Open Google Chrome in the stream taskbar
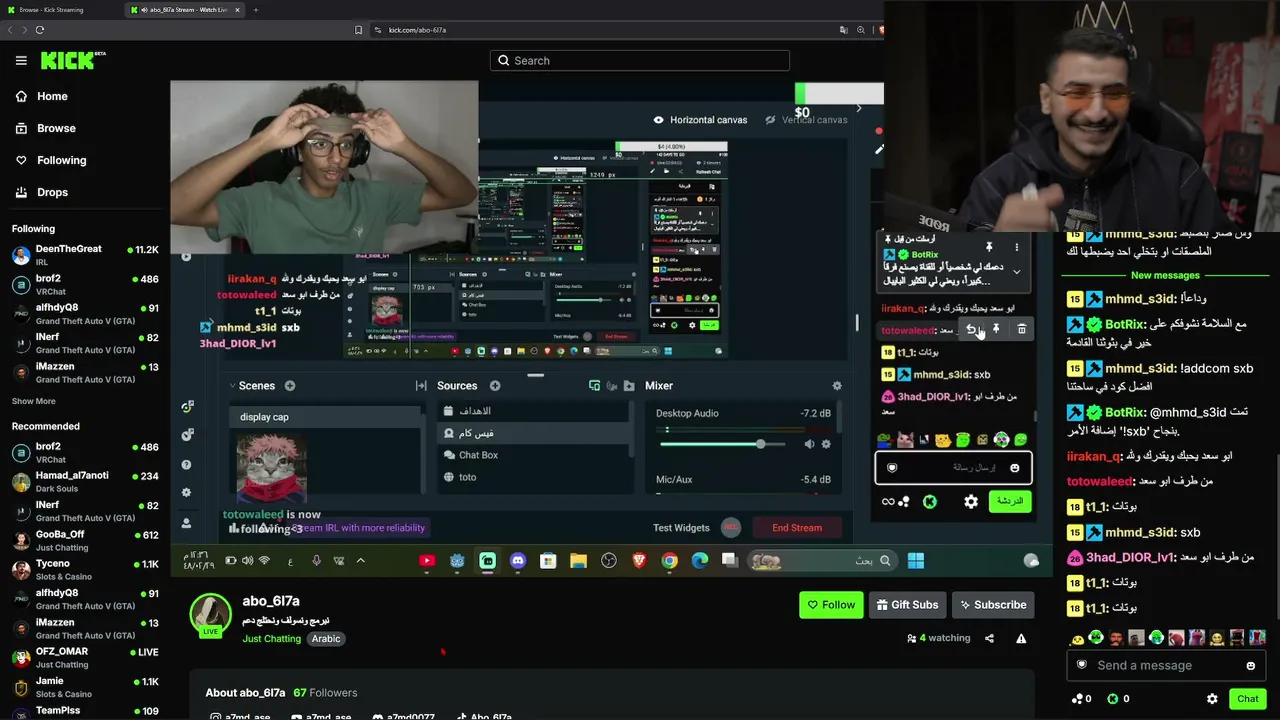This screenshot has width=1280, height=720. (669, 561)
